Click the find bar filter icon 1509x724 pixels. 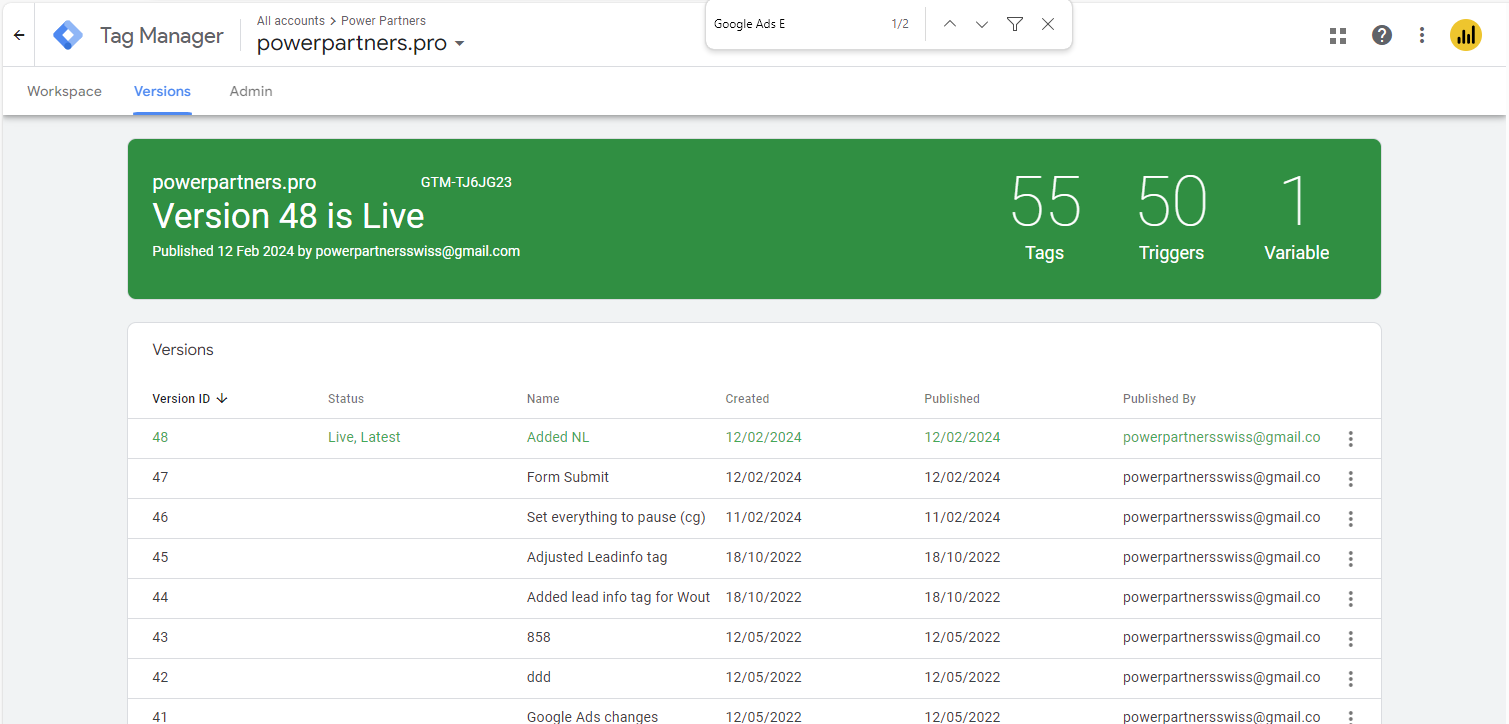pyautogui.click(x=1015, y=24)
